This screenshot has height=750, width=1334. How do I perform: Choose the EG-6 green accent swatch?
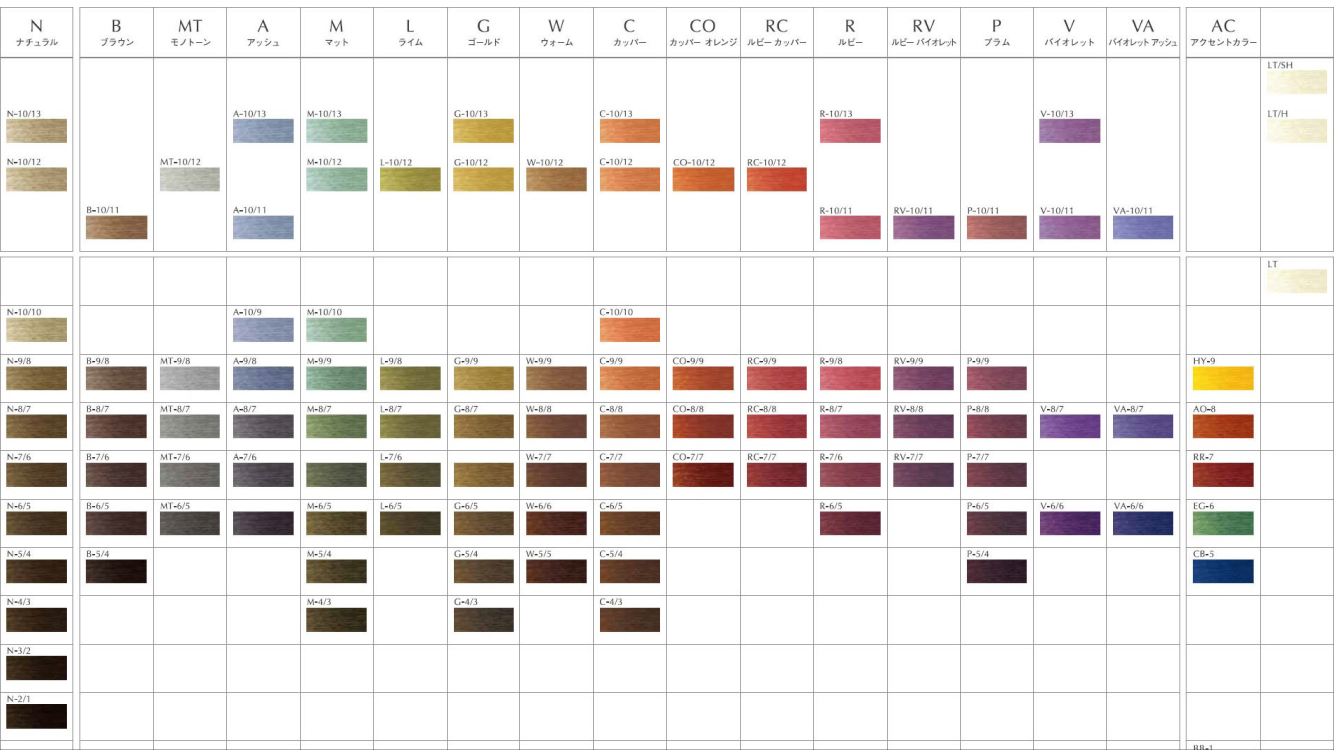1223,523
